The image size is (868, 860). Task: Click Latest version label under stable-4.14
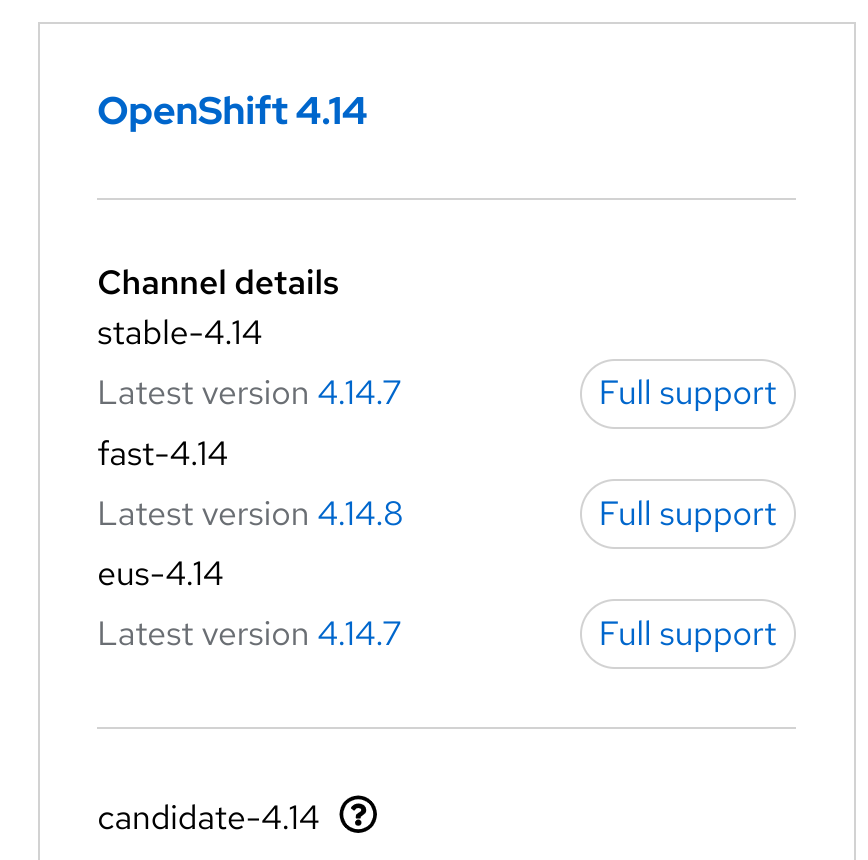pos(203,393)
